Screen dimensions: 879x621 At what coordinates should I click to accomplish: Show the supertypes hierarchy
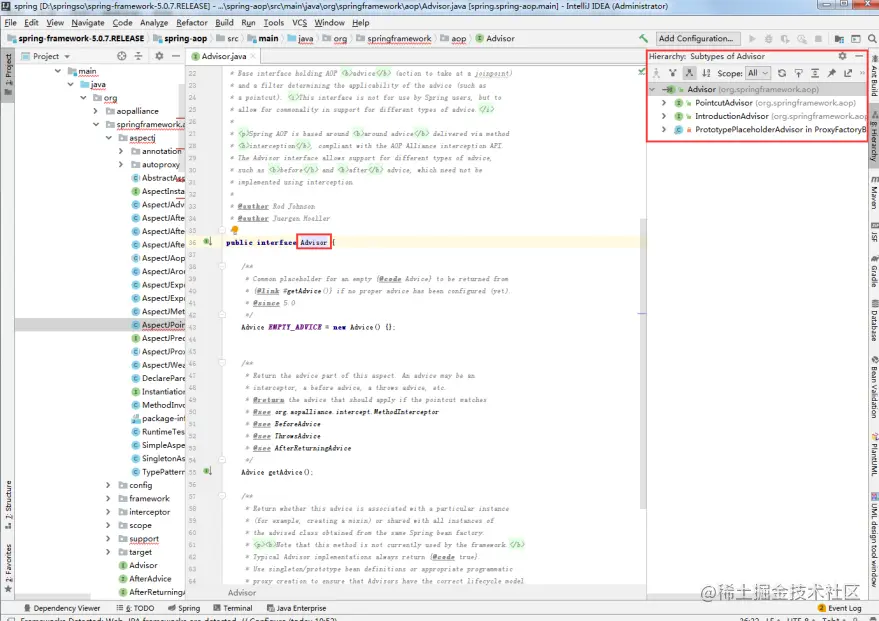pos(673,73)
